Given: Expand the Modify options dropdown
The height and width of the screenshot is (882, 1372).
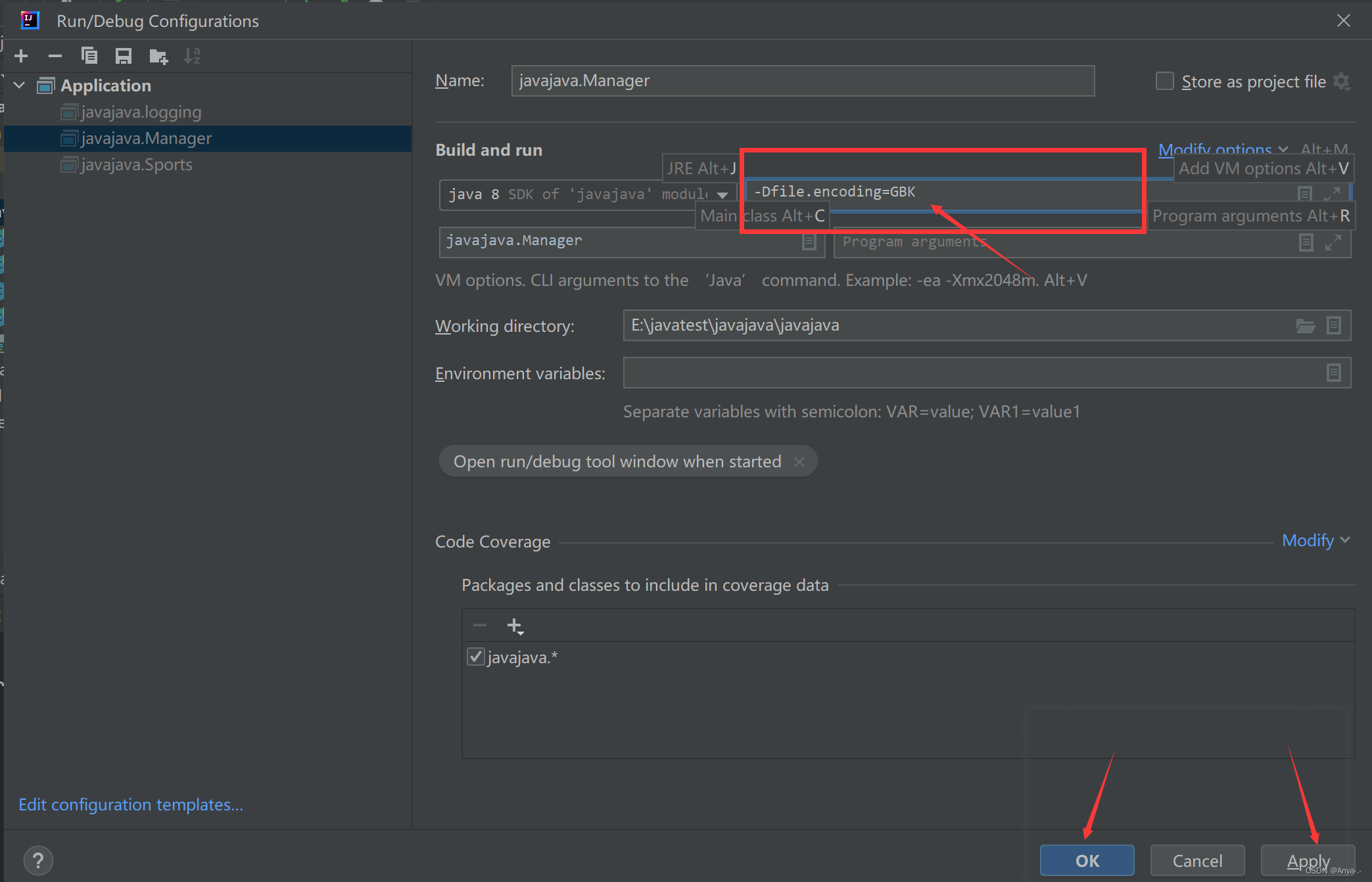Looking at the screenshot, I should 1219,149.
